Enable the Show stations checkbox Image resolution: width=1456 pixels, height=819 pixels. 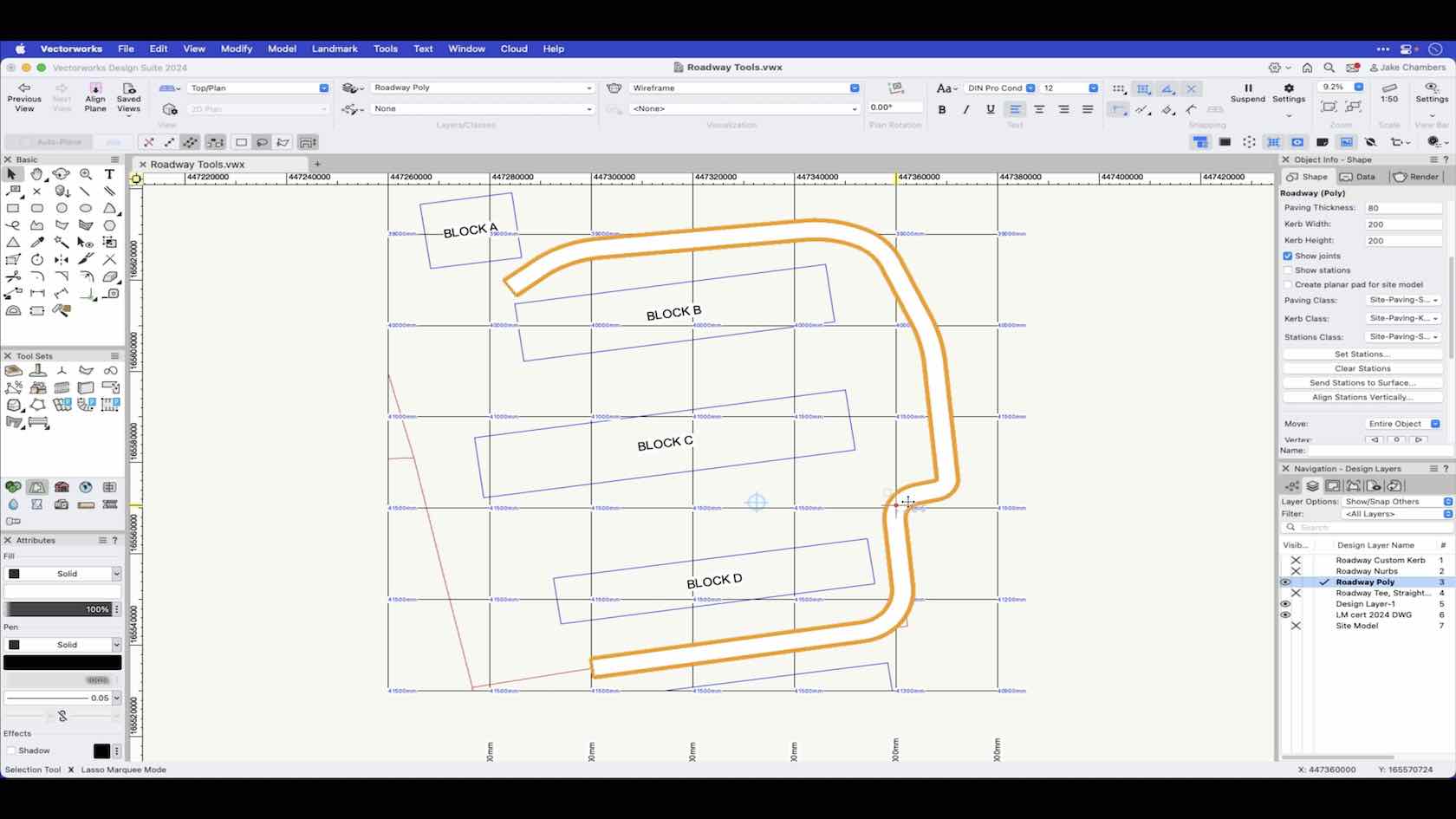1288,270
